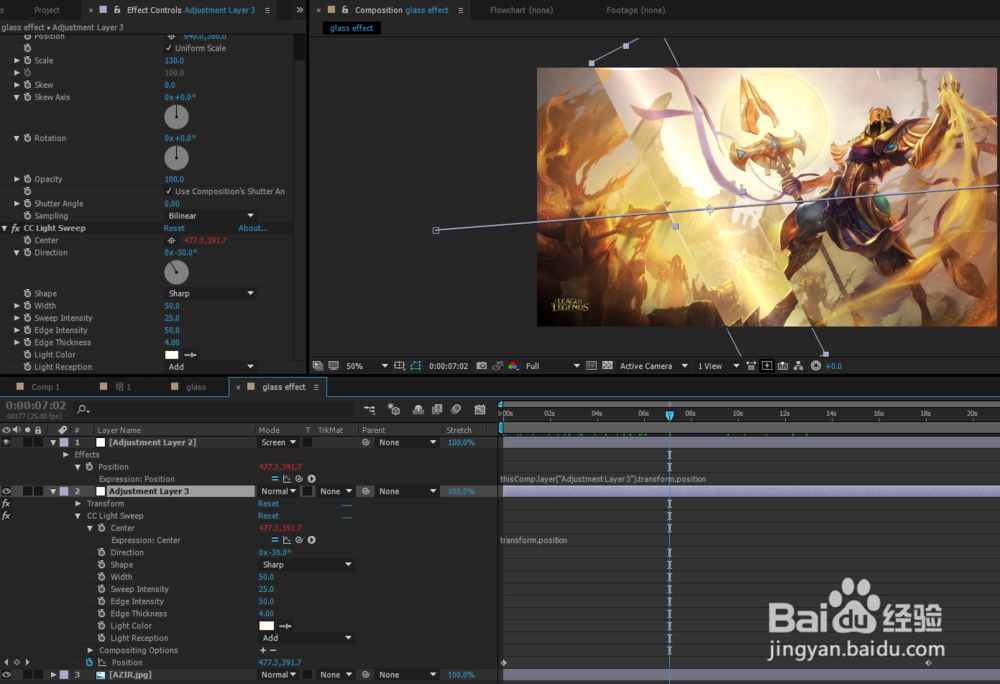The width and height of the screenshot is (1000, 684).
Task: Toggle mask and shape path visibility icon
Action: click(416, 366)
